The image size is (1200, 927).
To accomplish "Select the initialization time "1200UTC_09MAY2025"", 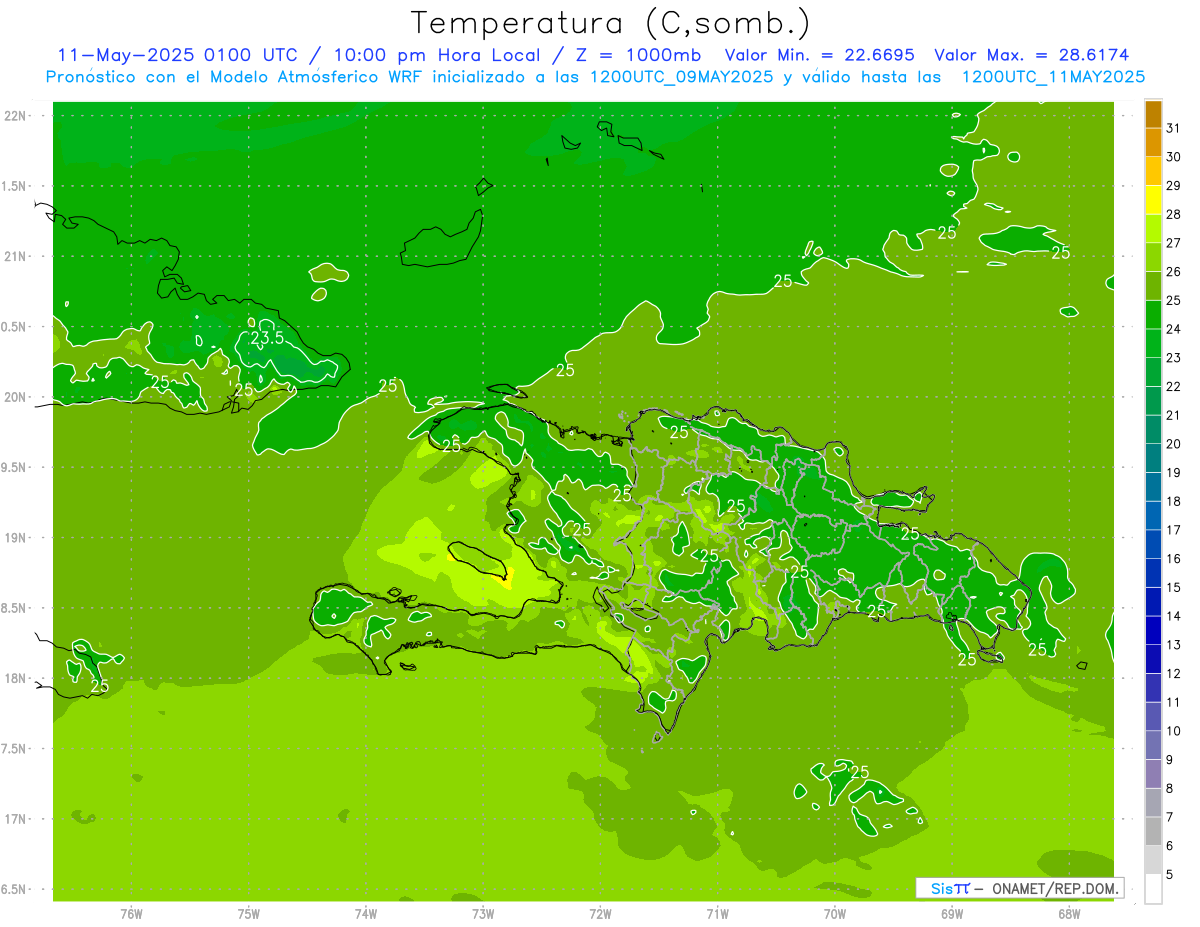I will click(x=681, y=77).
